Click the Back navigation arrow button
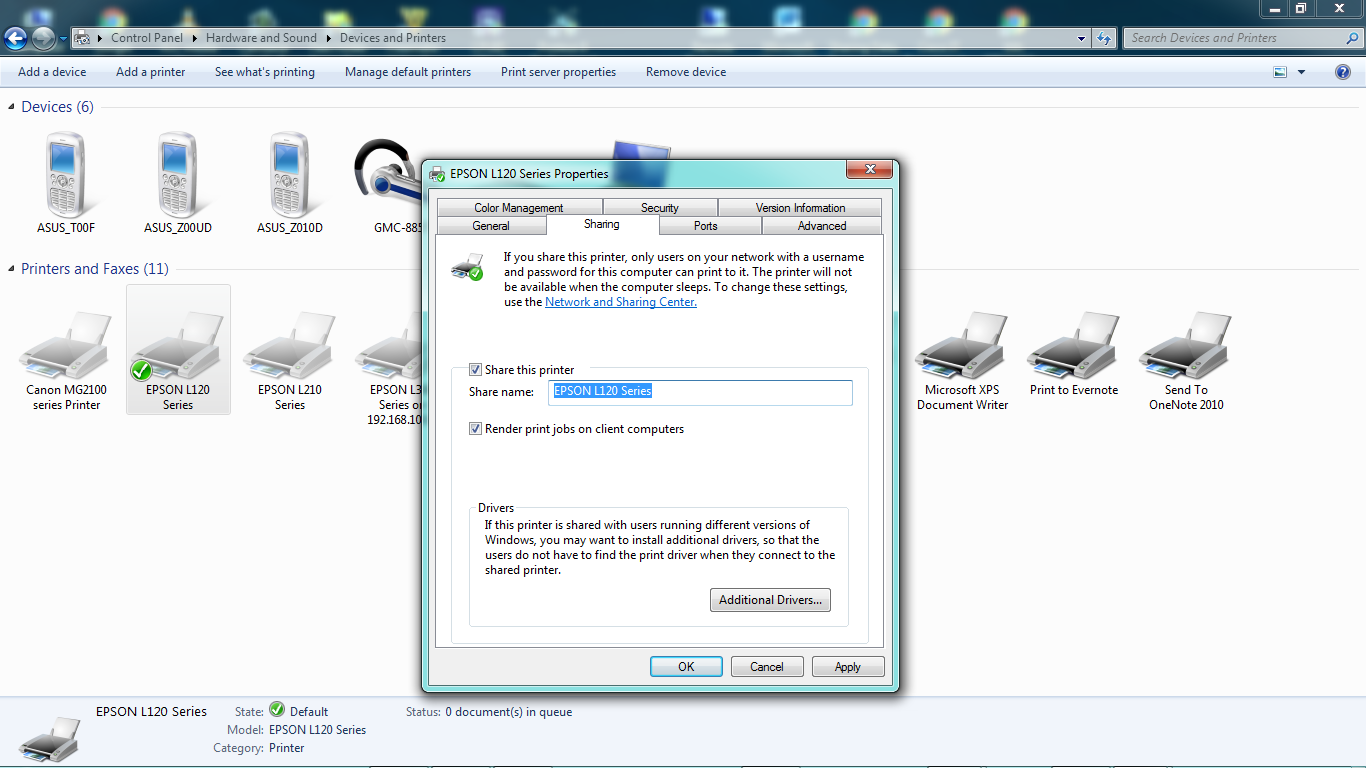Image resolution: width=1366 pixels, height=768 pixels. (16, 39)
